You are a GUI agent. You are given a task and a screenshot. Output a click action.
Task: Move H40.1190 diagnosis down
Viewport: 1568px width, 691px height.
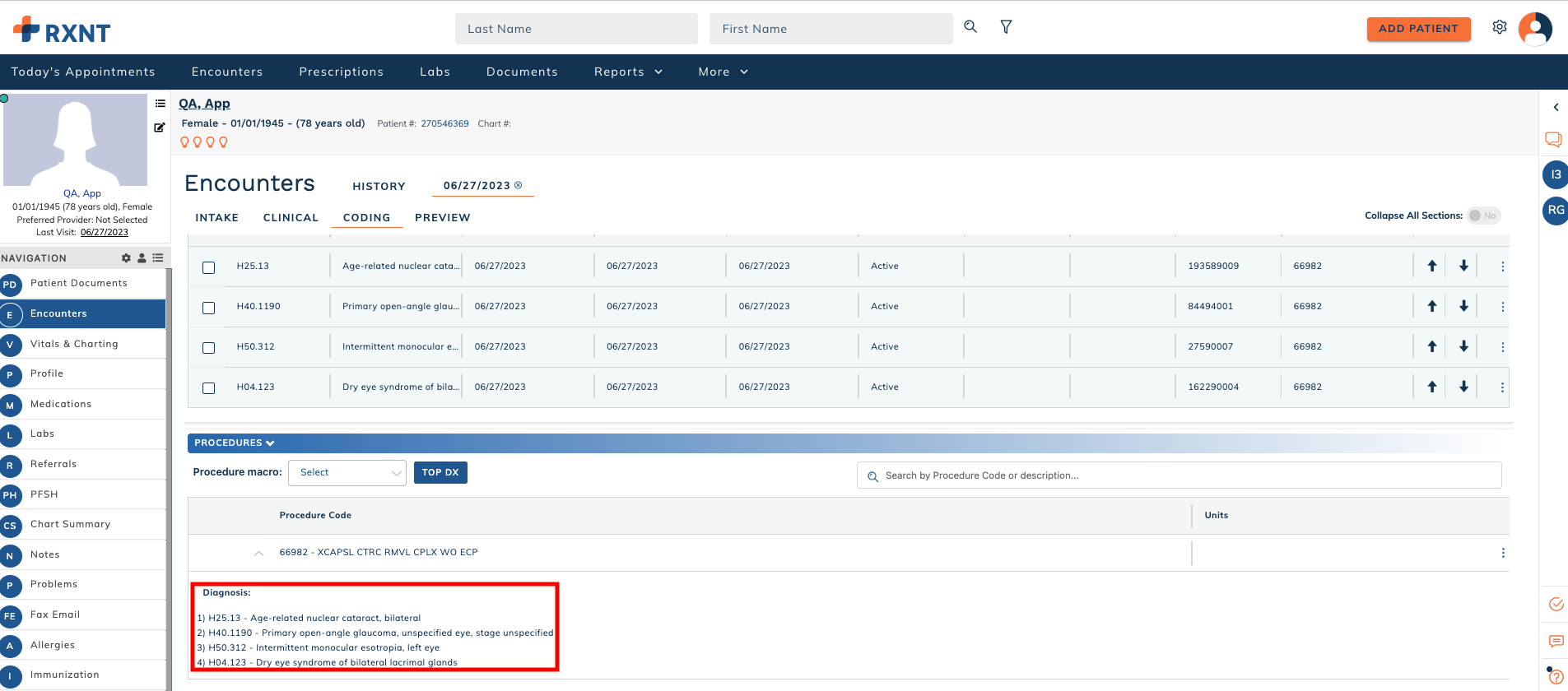point(1463,306)
